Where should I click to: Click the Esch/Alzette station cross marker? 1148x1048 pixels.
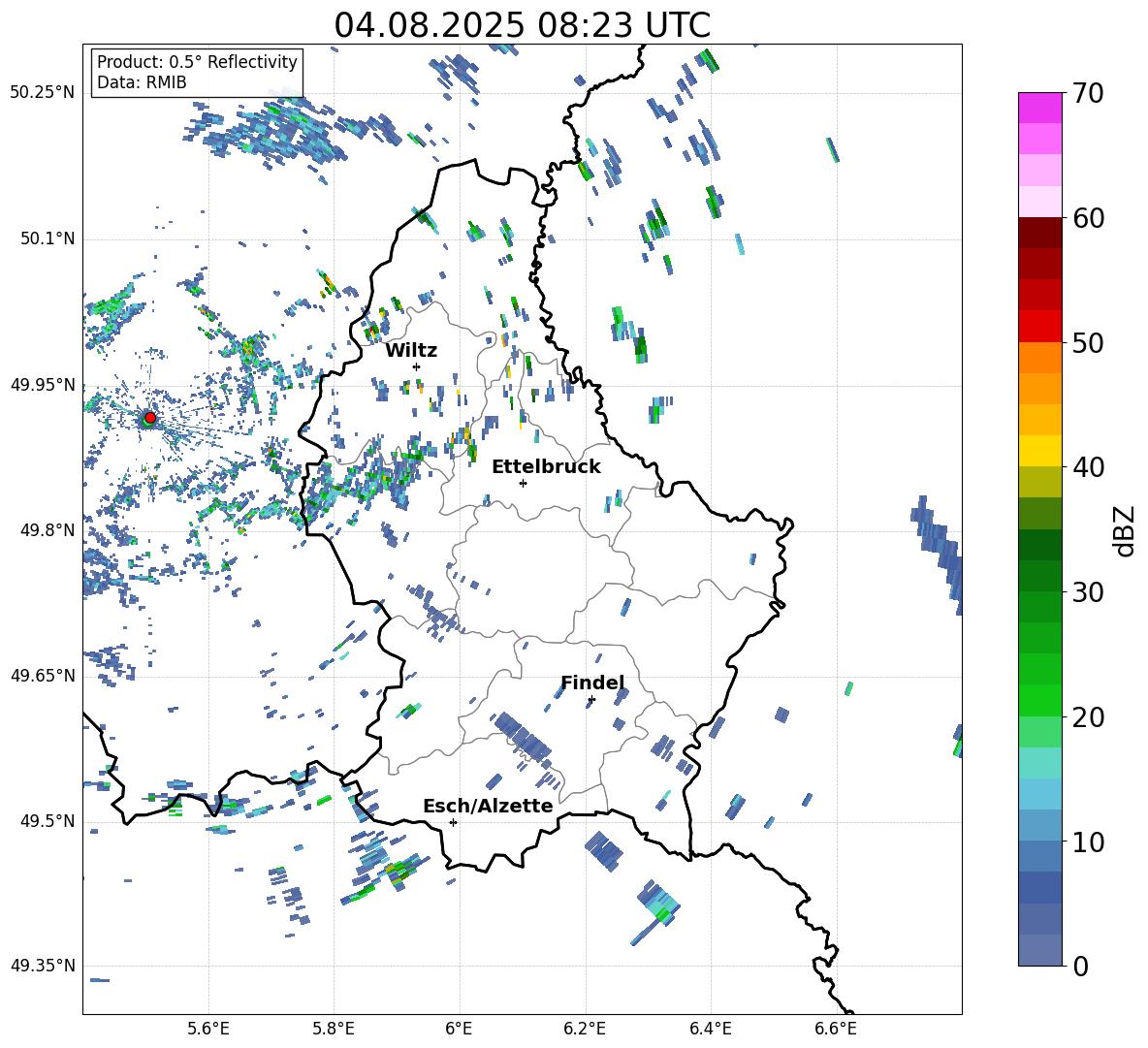click(x=453, y=822)
